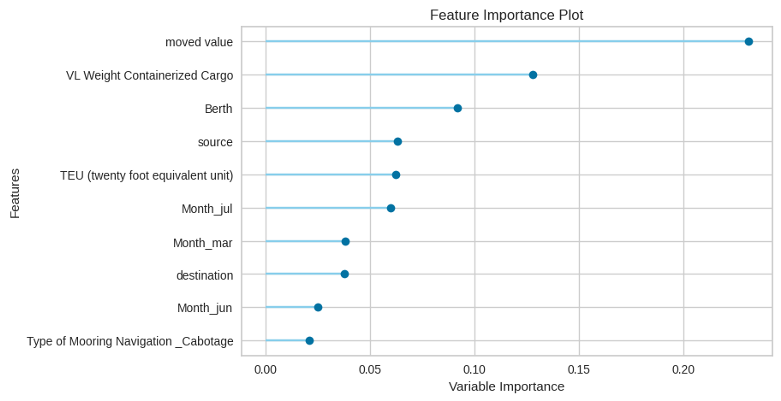Click the 0.10 x-axis tick label
This screenshot has height=401, width=781.
[475, 369]
